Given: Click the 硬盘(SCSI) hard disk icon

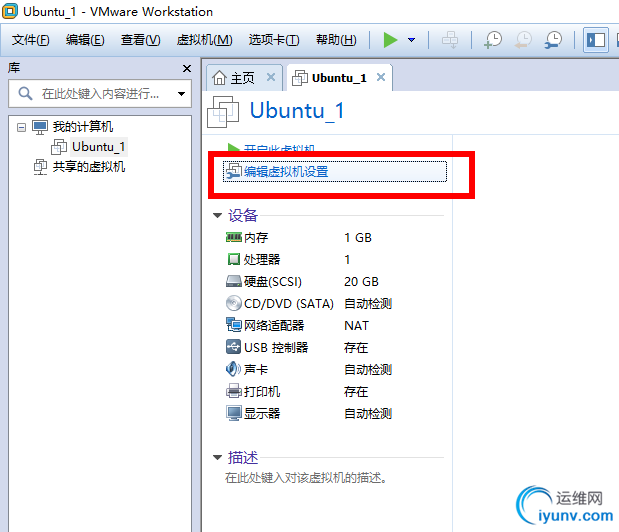Looking at the screenshot, I should (234, 281).
